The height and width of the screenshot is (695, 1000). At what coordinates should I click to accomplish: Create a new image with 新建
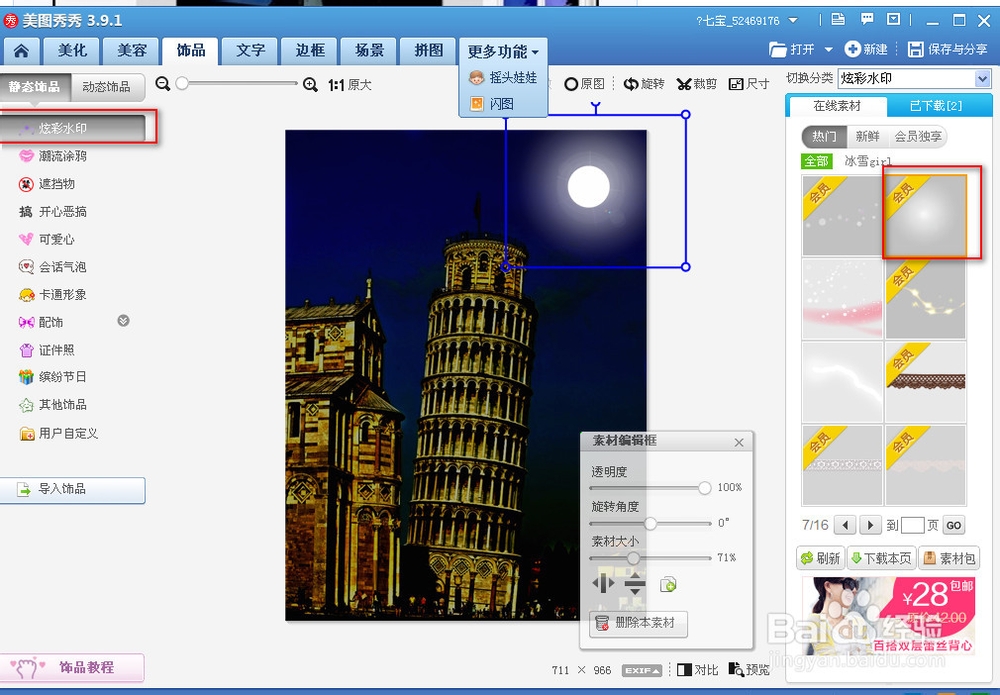pyautogui.click(x=865, y=49)
